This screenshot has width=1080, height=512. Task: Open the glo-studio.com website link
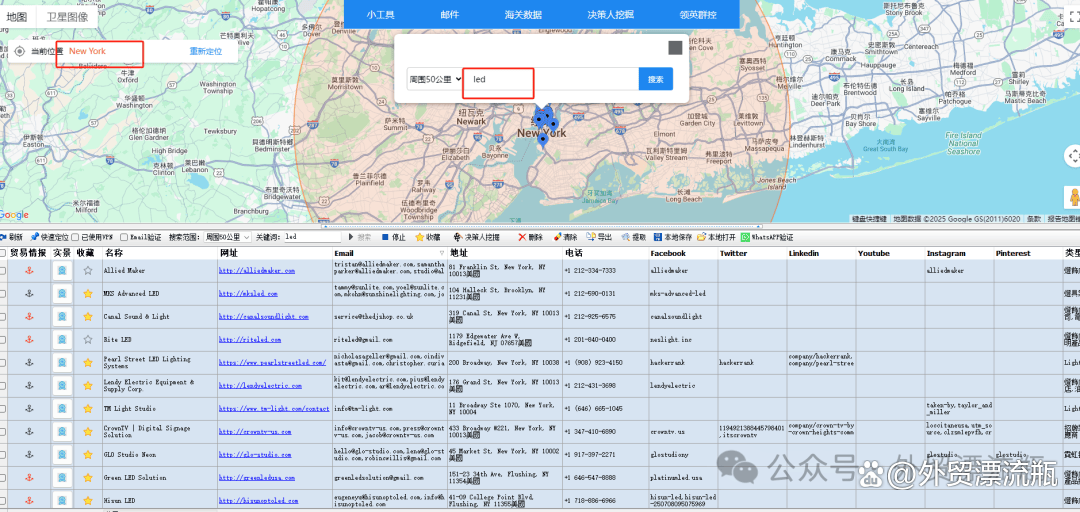click(253, 455)
